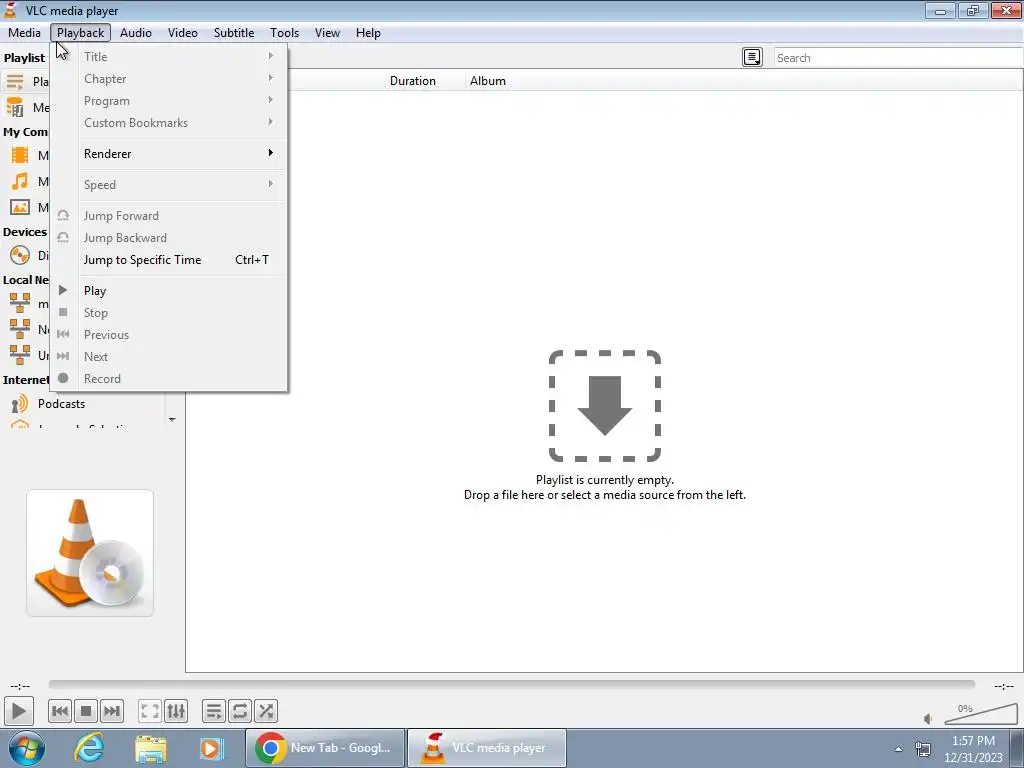Expand the Speed submenu
This screenshot has width=1024, height=768.
click(x=169, y=185)
